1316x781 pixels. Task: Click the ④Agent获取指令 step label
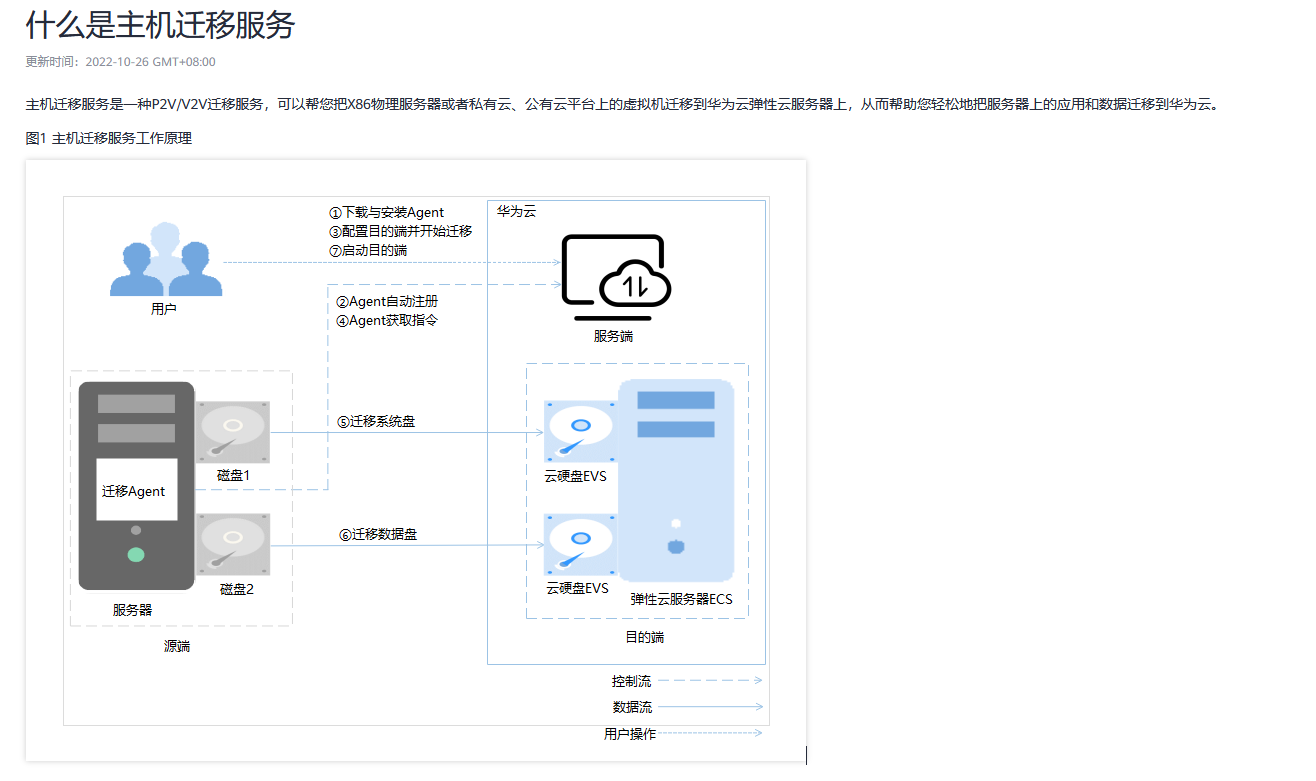pyautogui.click(x=387, y=321)
